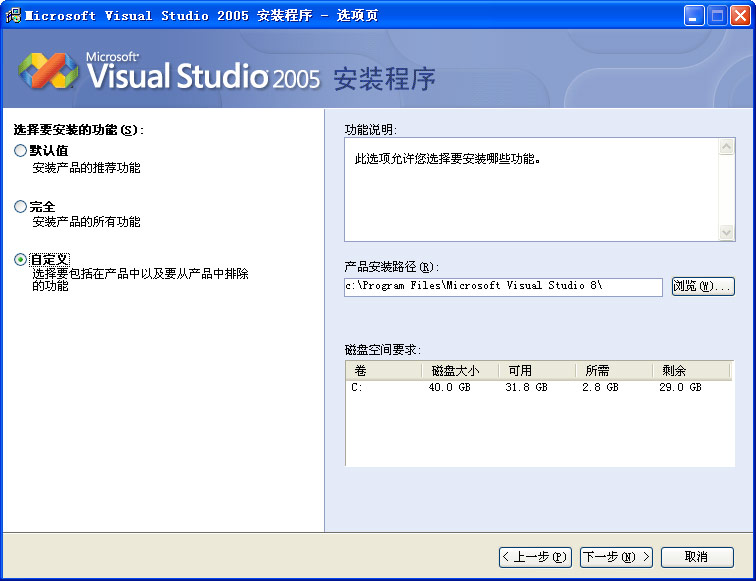Image resolution: width=756 pixels, height=581 pixels.
Task: Click the 安装产品的推荐功能 description
Action: coord(86,168)
